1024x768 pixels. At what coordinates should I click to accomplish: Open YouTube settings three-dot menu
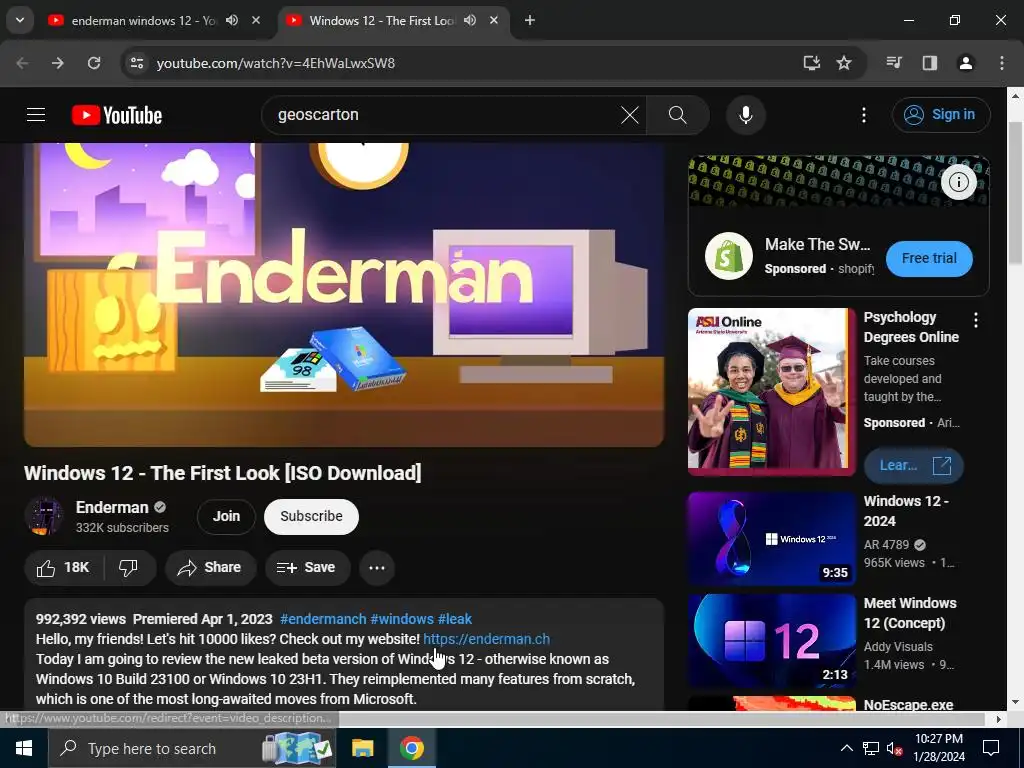[863, 115]
